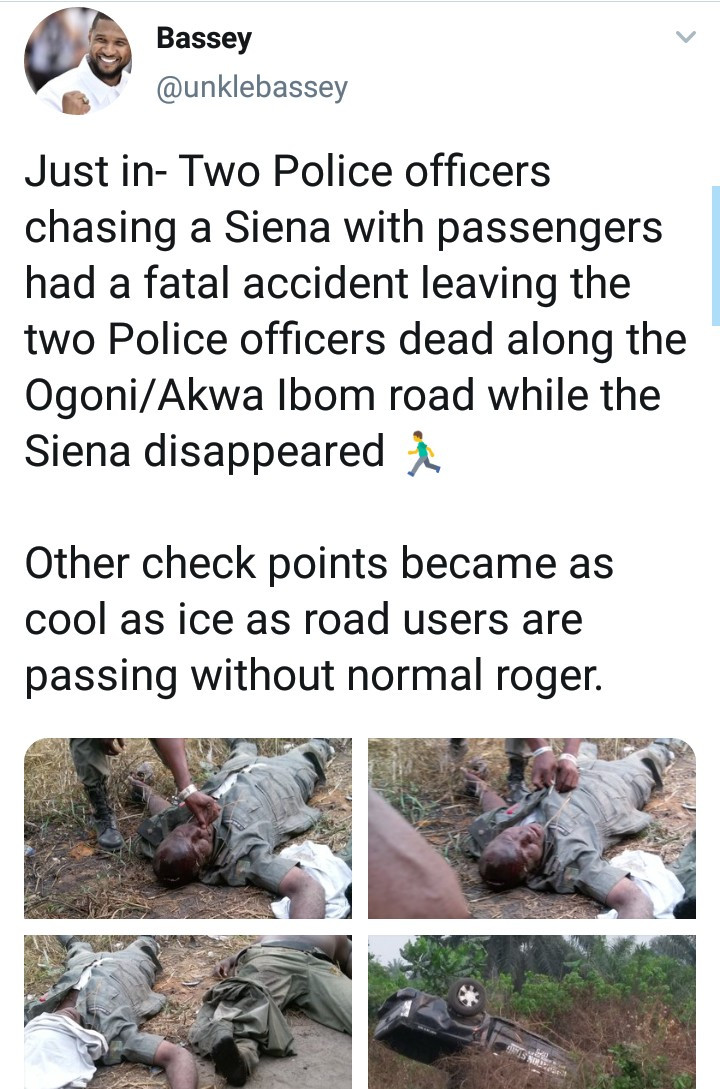
Task: Click the 'cool as ice as road users' line
Action: [304, 620]
